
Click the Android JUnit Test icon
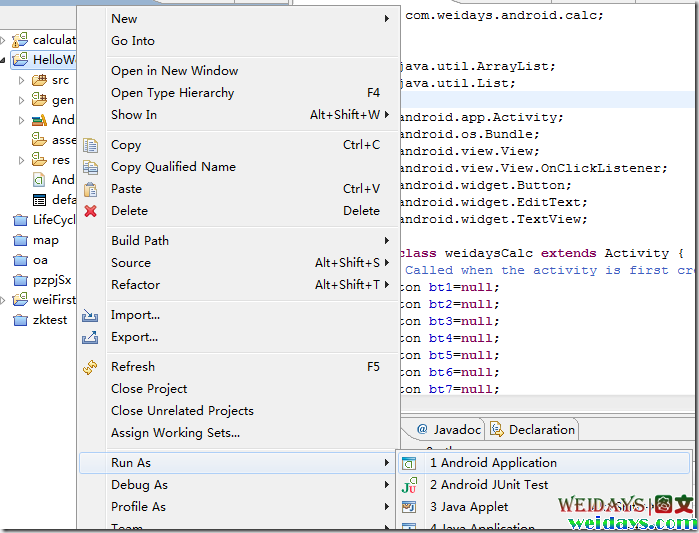(x=409, y=485)
